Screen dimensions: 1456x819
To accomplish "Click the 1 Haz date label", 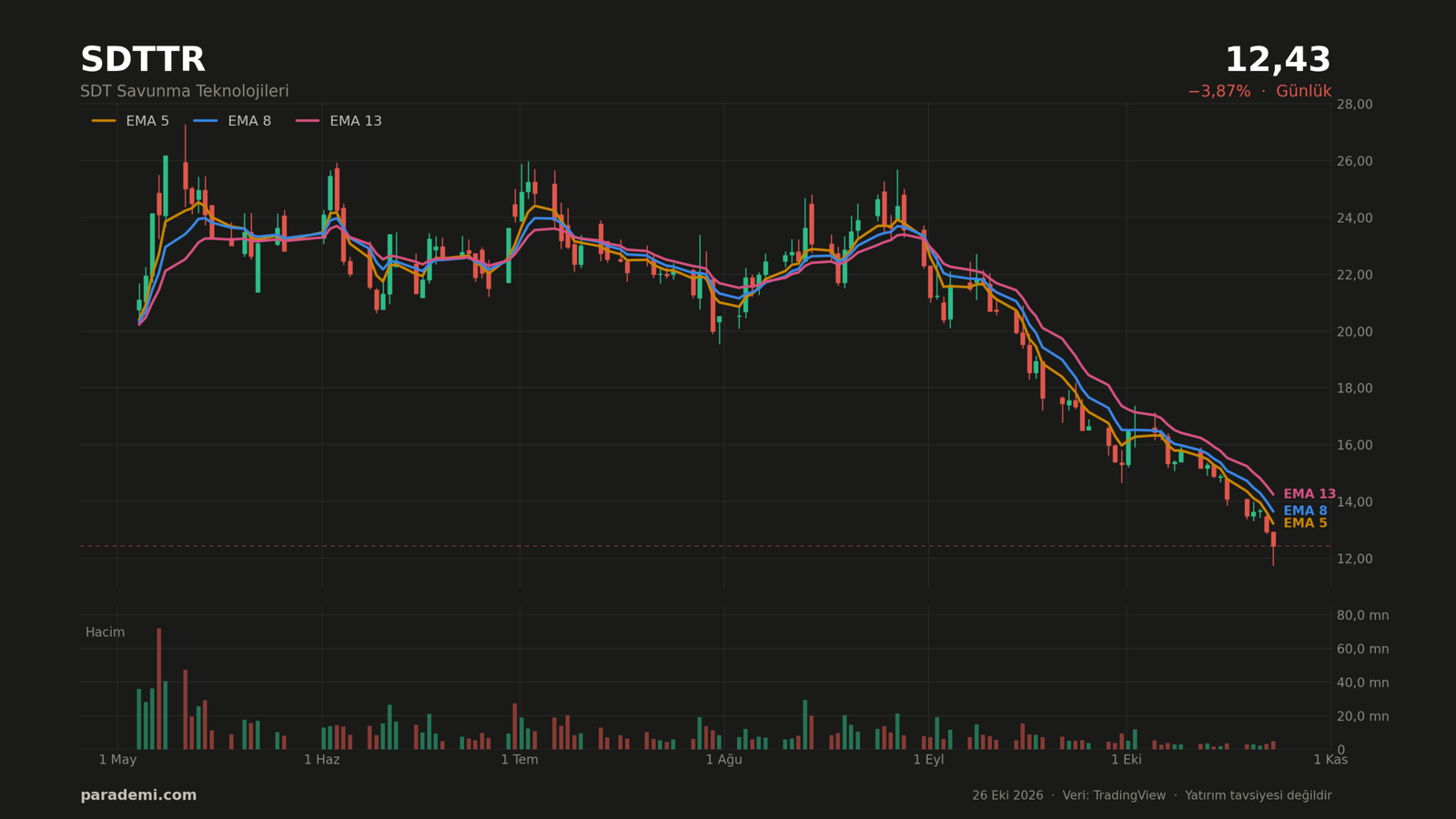I will [322, 760].
